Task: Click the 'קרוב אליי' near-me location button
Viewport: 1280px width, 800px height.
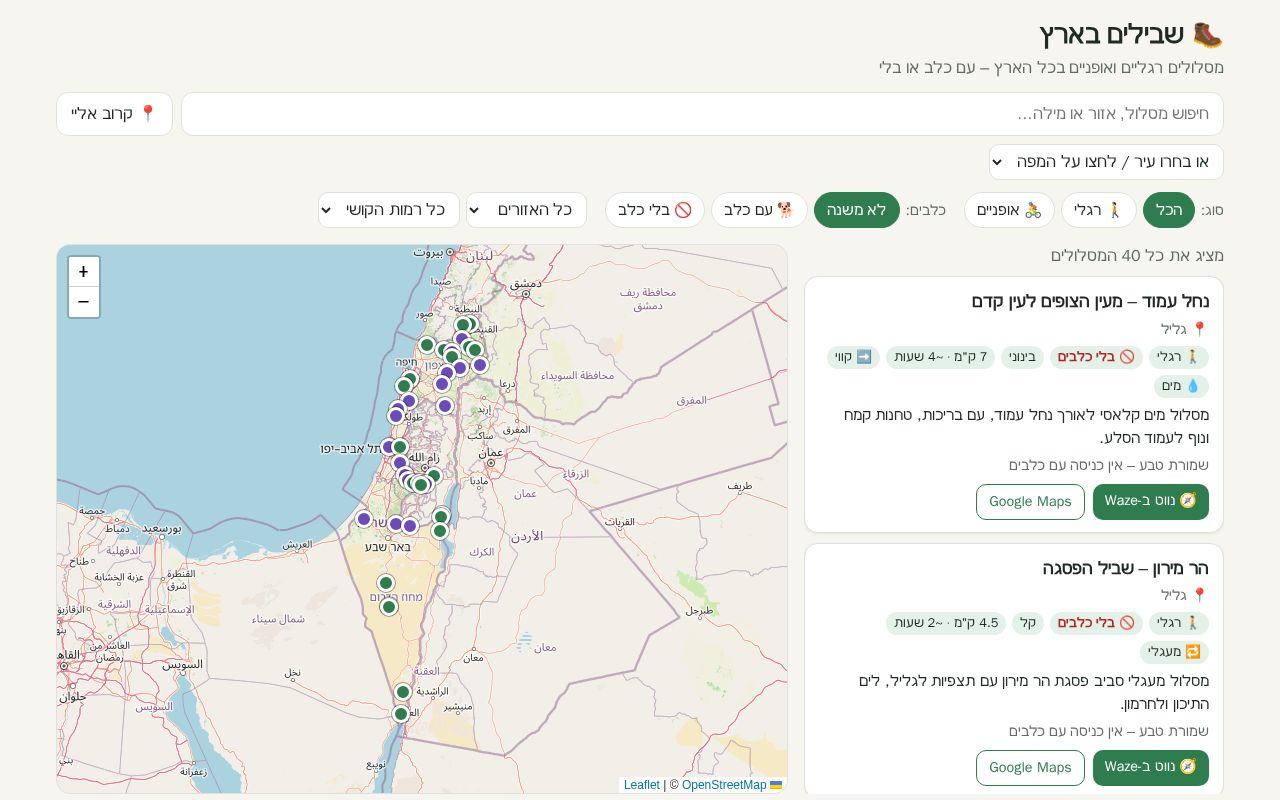Action: coord(114,114)
